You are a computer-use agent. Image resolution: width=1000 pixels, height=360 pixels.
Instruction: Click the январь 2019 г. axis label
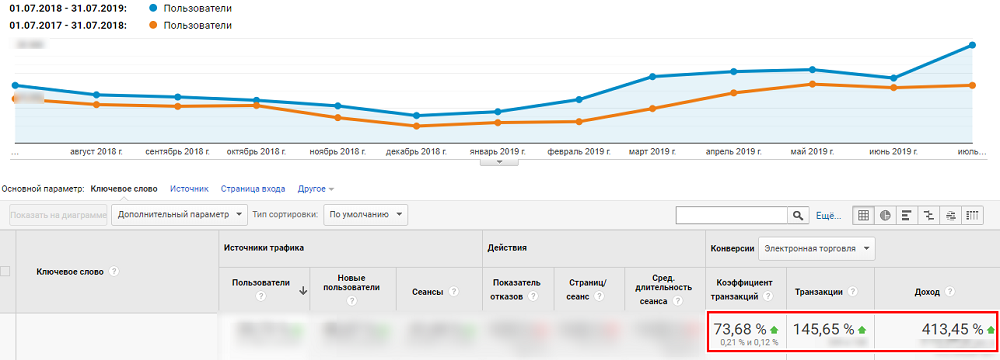498,152
